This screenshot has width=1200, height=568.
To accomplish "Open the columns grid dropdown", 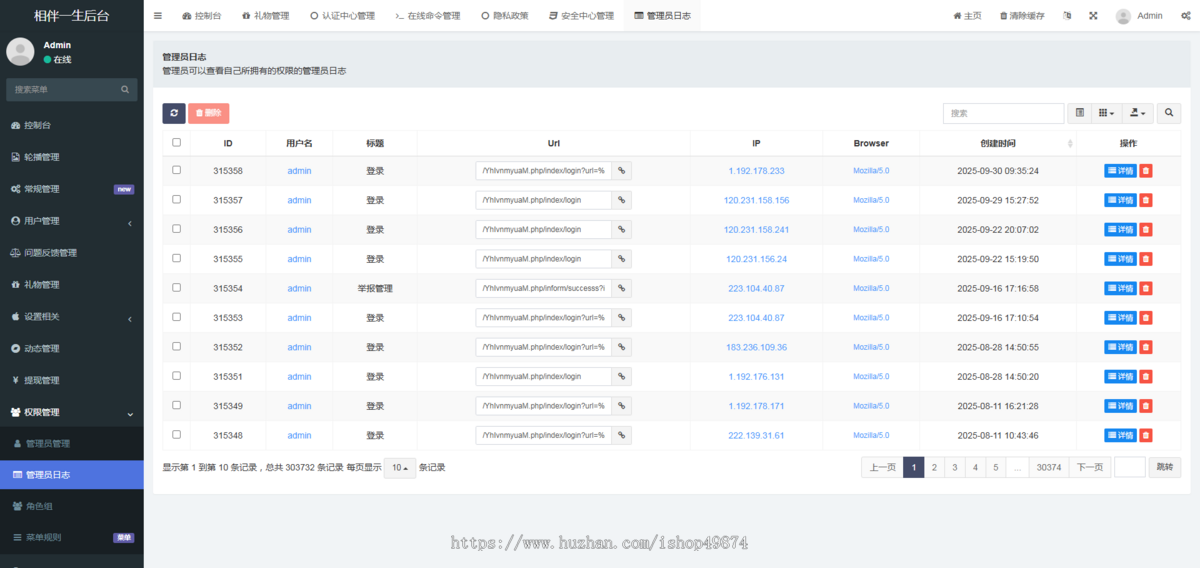I will click(1106, 113).
